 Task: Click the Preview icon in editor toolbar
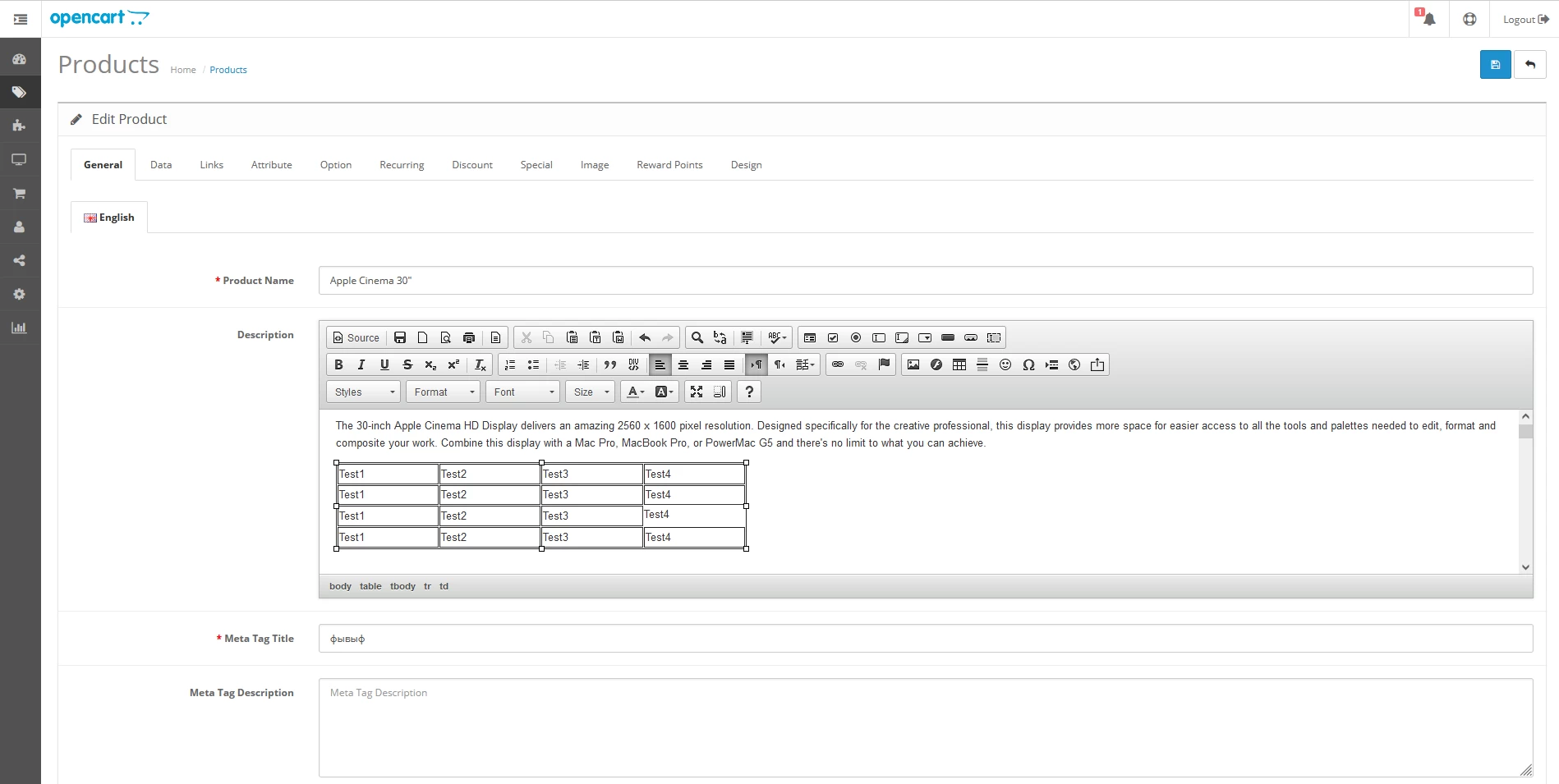pos(446,337)
